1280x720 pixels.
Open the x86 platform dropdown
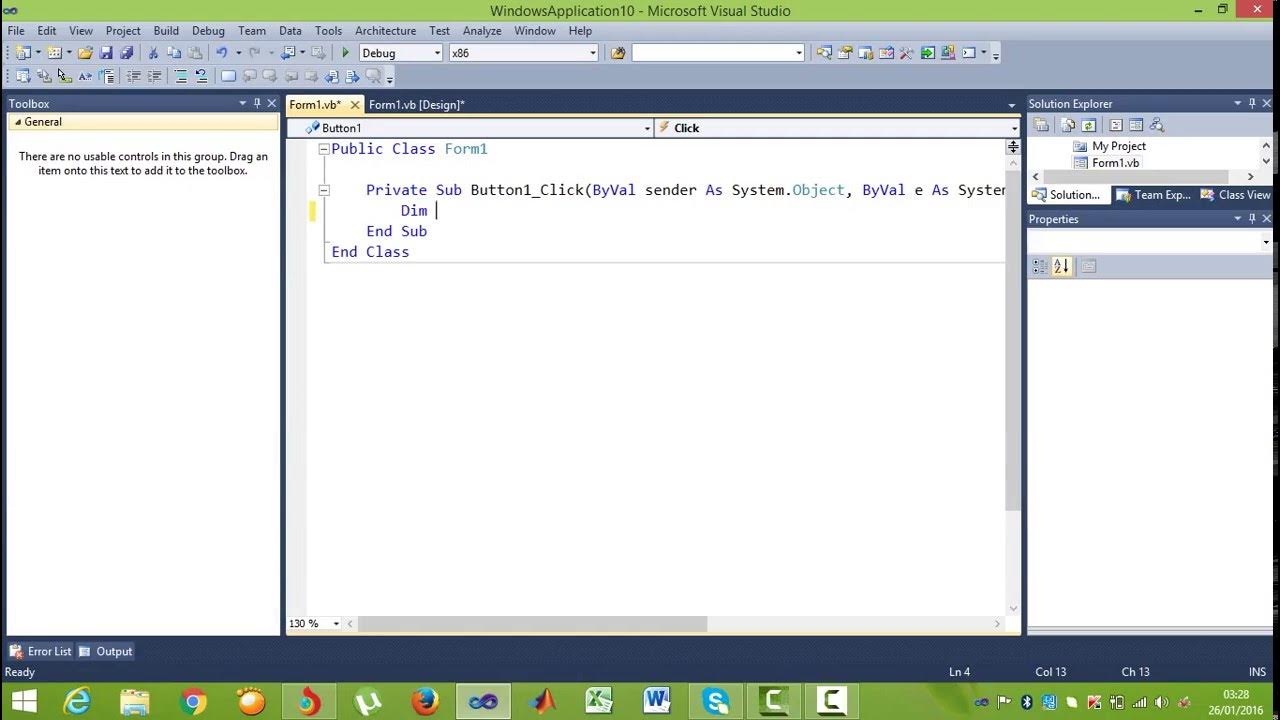[592, 53]
